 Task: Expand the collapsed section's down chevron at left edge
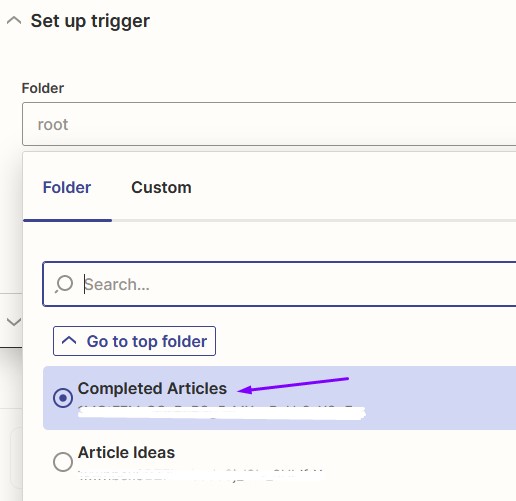[14, 322]
